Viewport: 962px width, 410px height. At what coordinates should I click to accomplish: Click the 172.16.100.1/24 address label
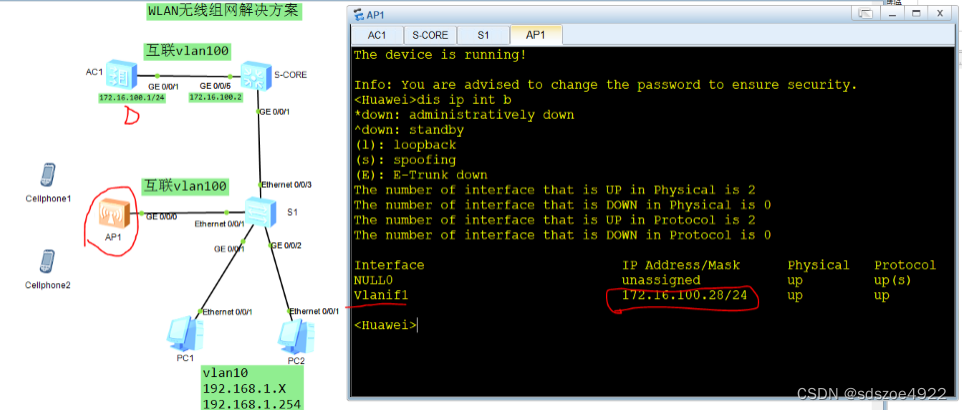pos(133,98)
